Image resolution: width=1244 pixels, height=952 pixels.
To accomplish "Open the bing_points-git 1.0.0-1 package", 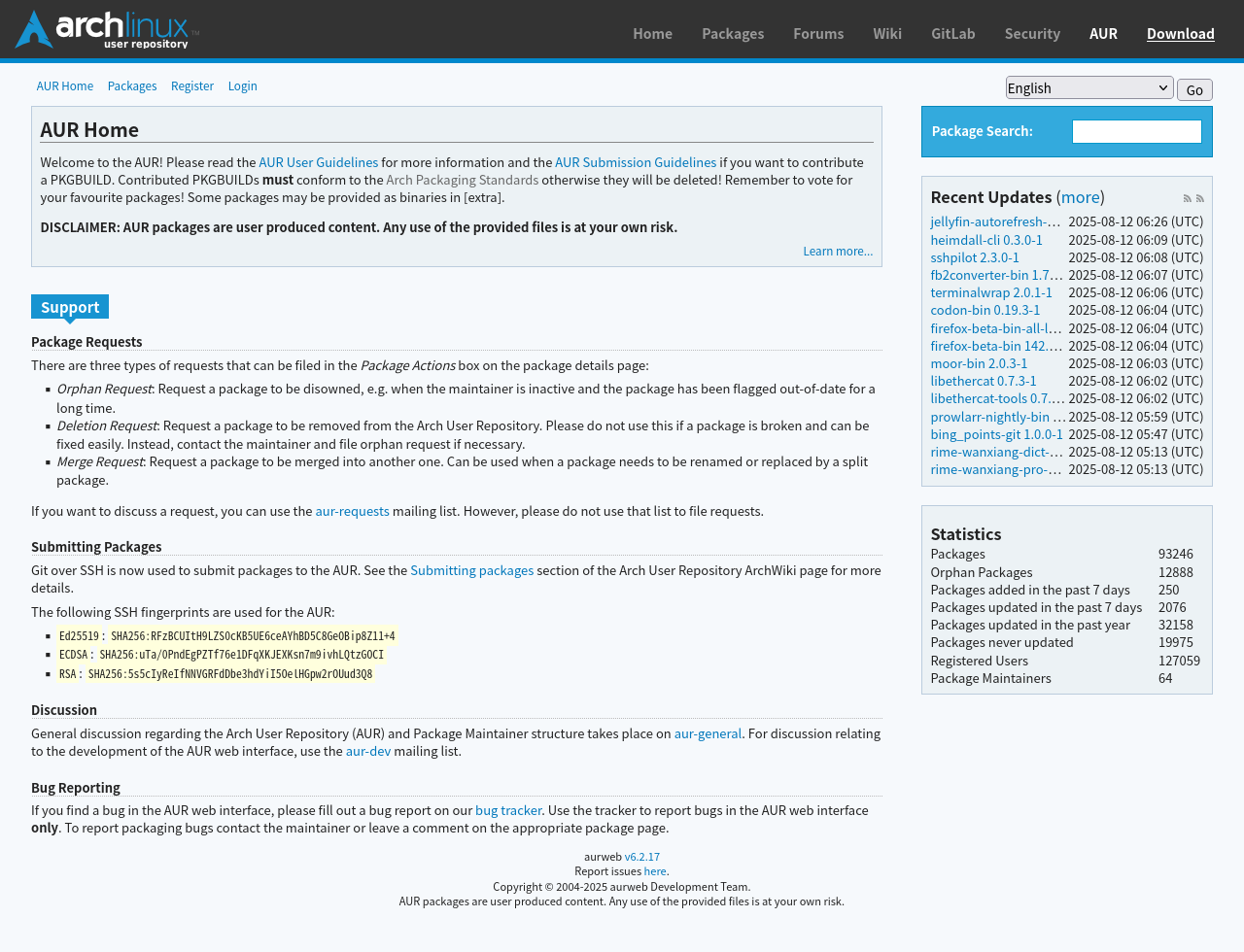I will point(997,434).
